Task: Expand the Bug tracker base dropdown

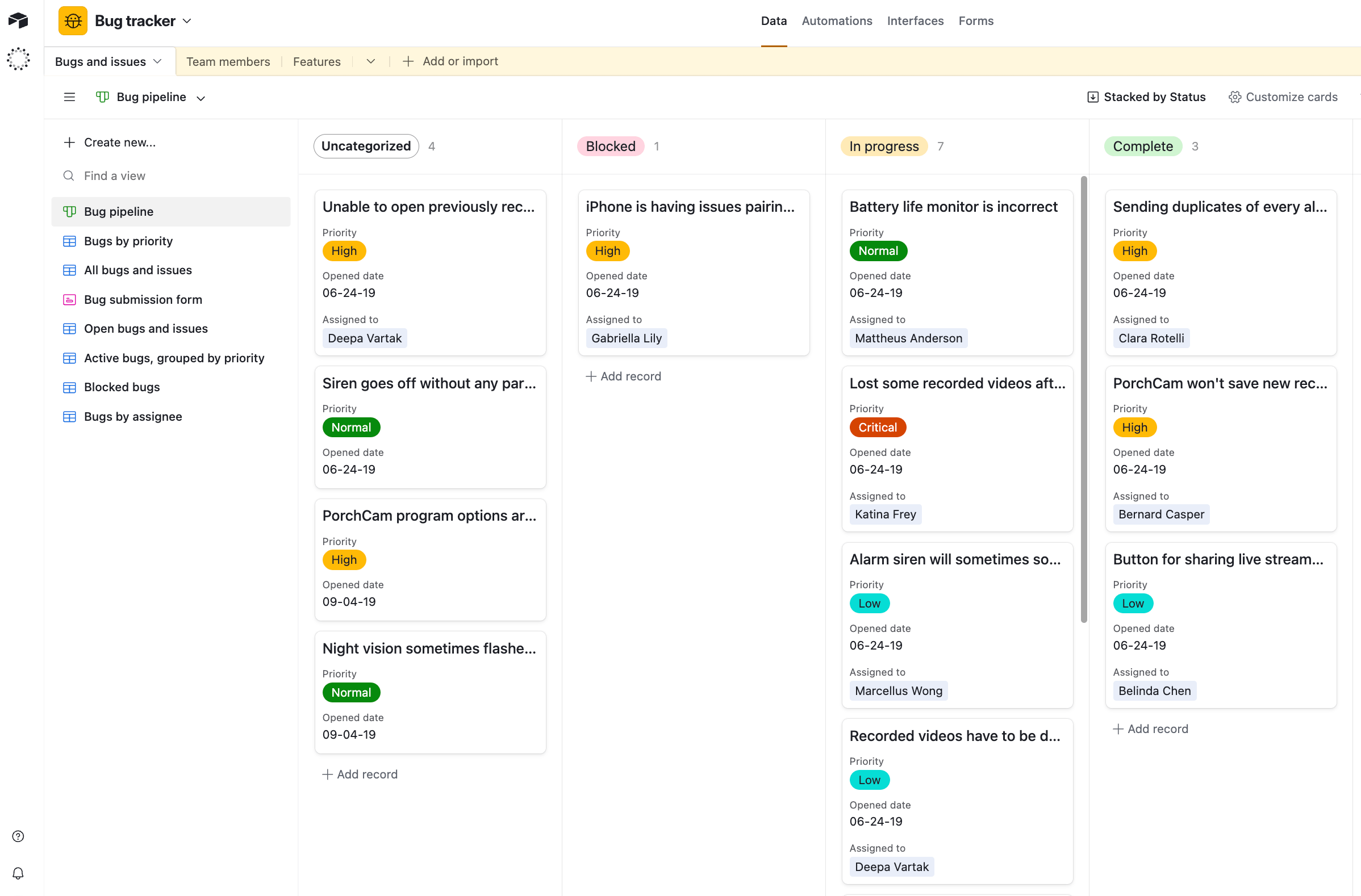Action: pyautogui.click(x=187, y=20)
